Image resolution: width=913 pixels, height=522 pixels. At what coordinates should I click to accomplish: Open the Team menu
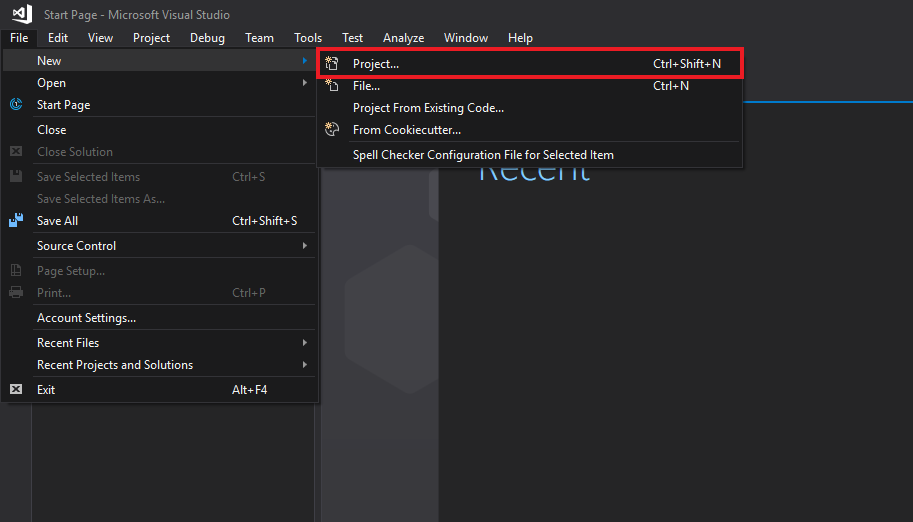[x=259, y=38]
